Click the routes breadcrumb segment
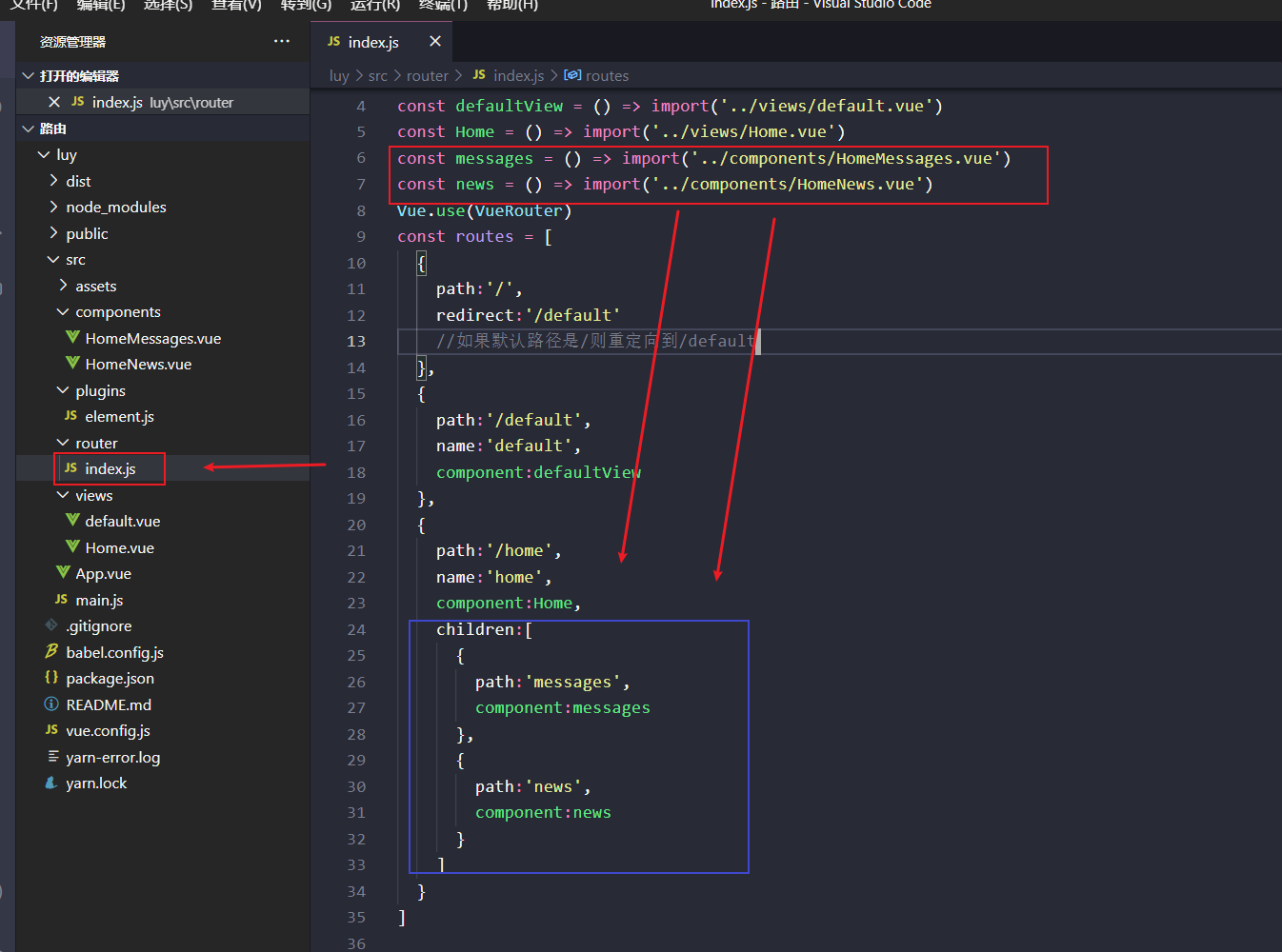The height and width of the screenshot is (952, 1282). pyautogui.click(x=608, y=75)
